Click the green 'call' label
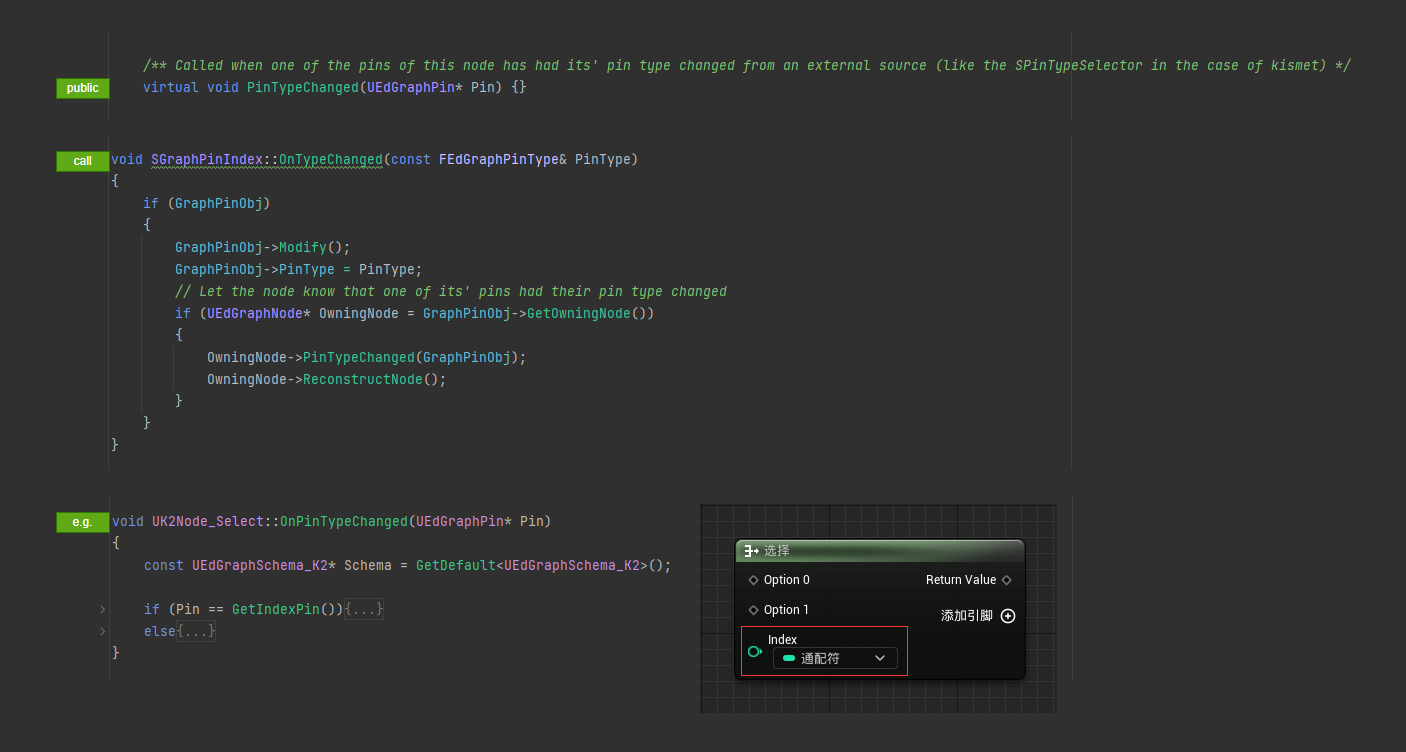1406x752 pixels. coord(82,161)
